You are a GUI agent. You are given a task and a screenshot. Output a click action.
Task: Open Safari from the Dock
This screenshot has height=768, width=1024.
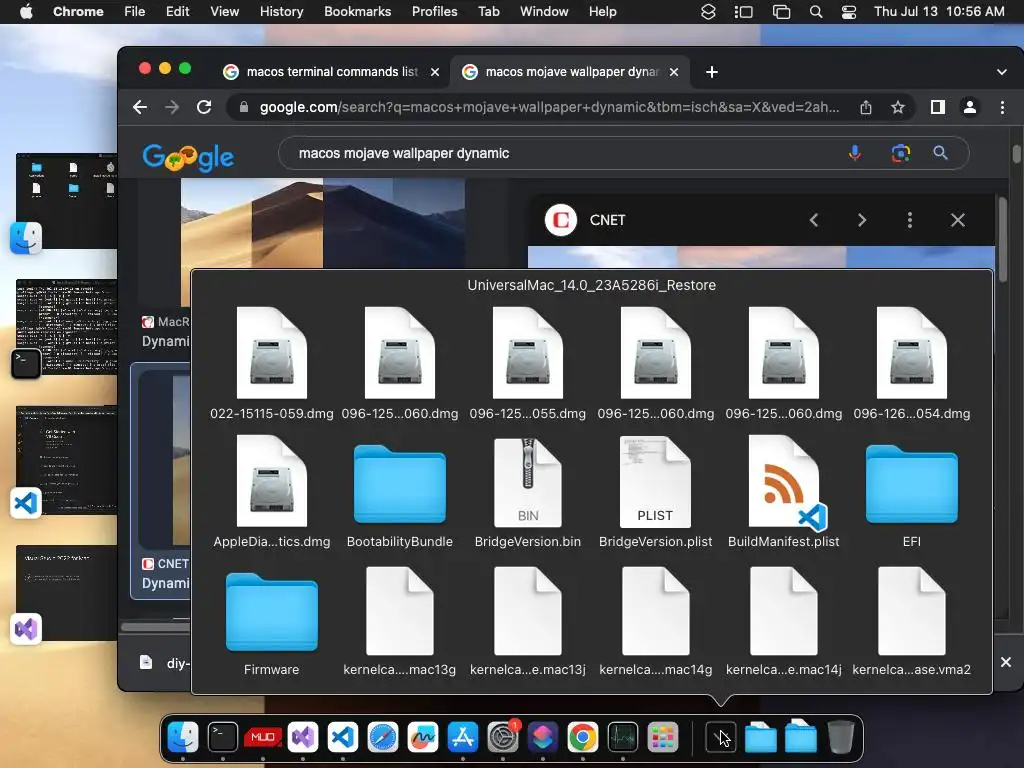[x=383, y=737]
